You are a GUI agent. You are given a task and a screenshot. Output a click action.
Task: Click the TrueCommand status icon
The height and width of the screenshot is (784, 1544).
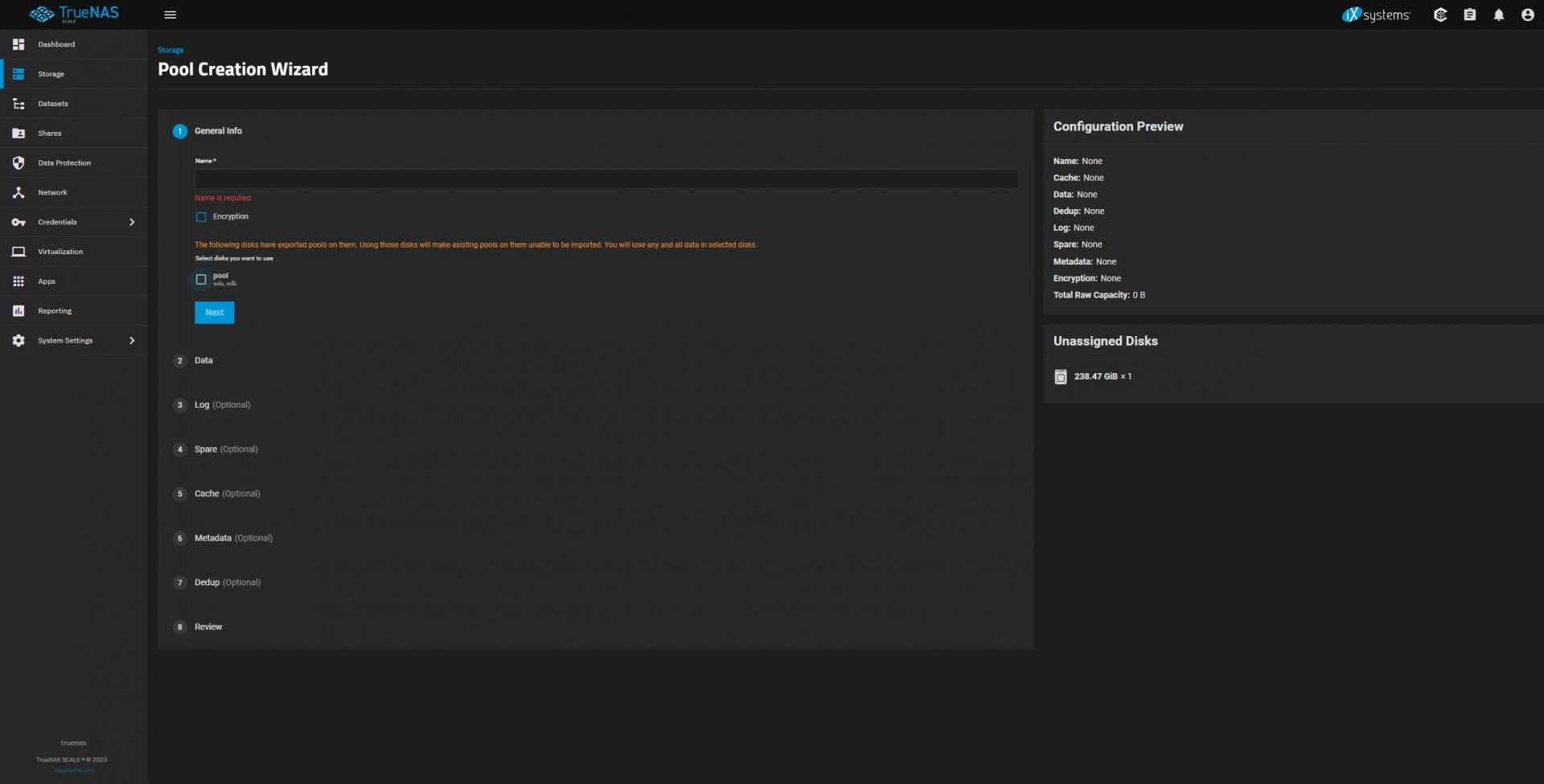click(1439, 14)
